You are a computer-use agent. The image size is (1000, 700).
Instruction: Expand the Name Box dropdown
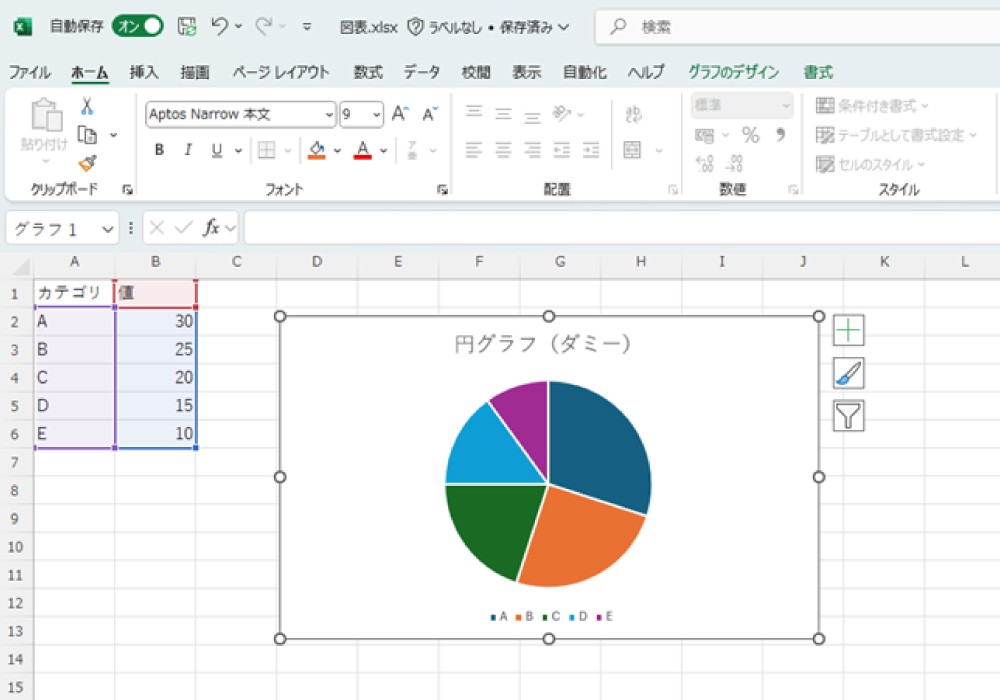[107, 228]
